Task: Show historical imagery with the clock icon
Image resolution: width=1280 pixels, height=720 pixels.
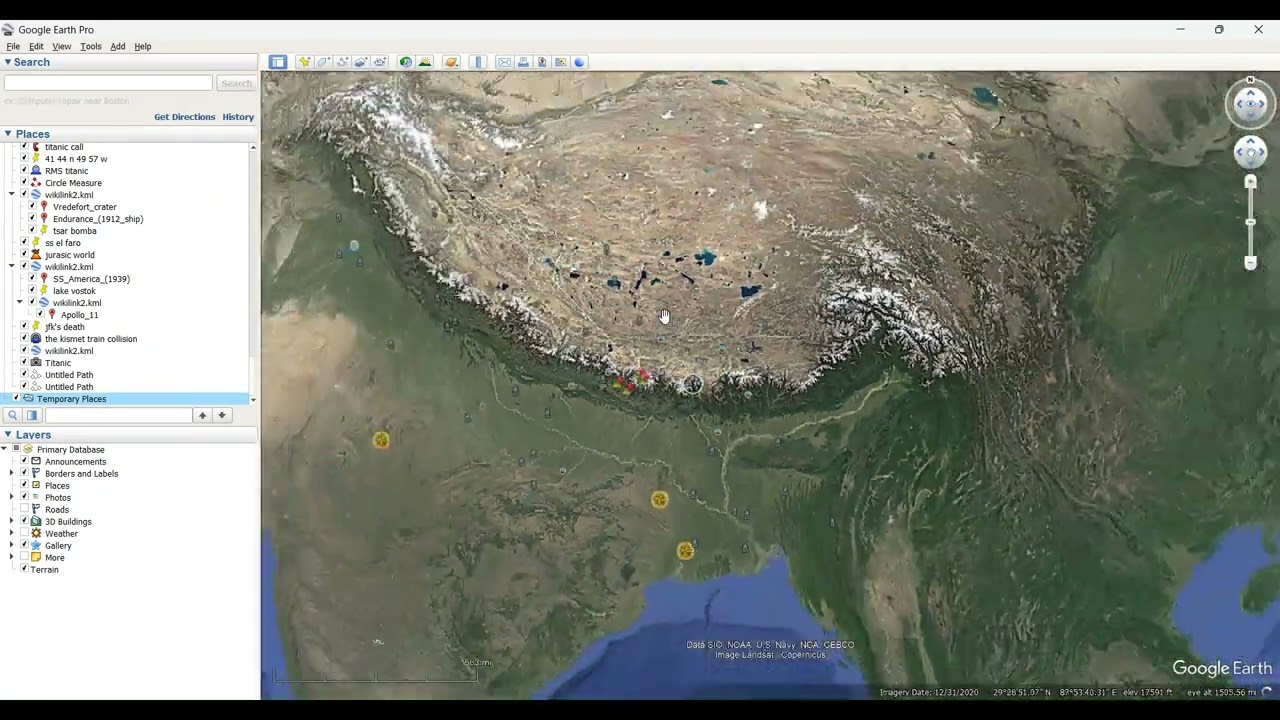Action: click(406, 62)
